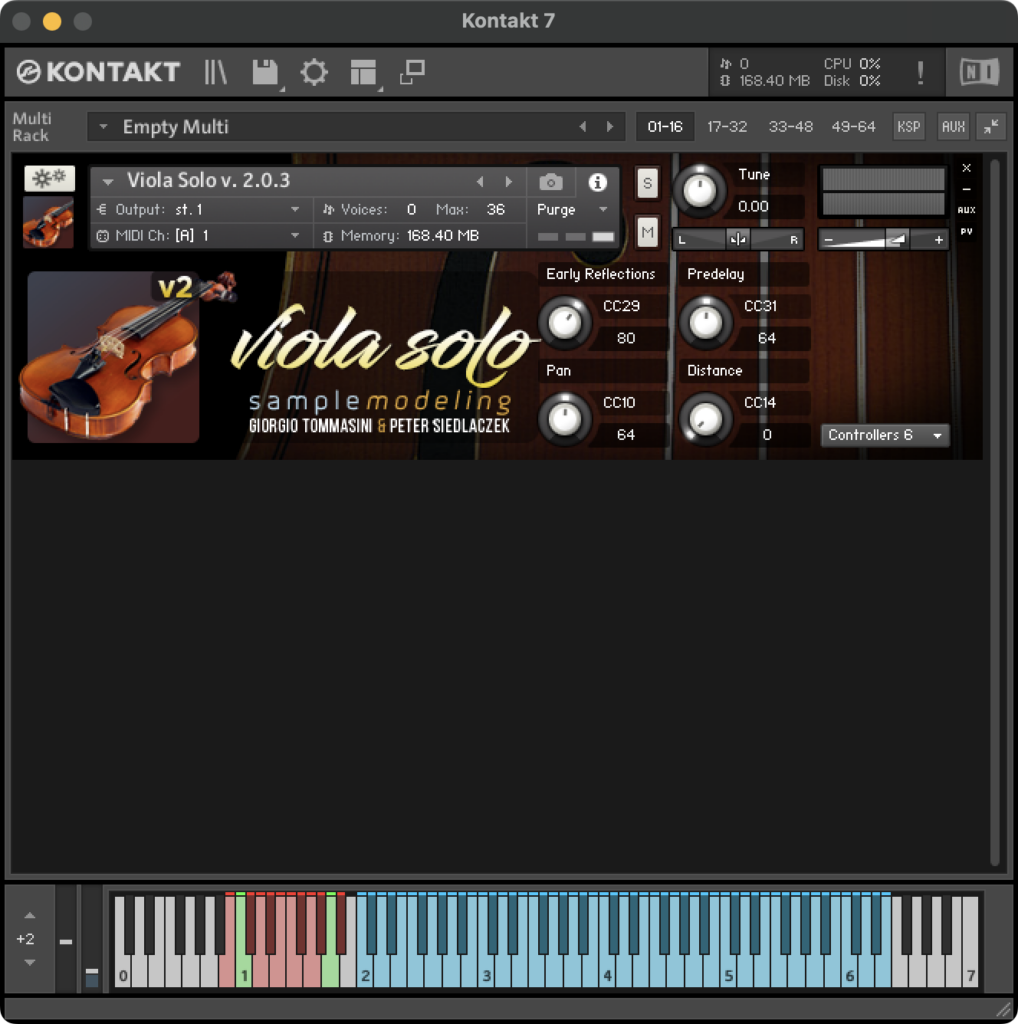
Task: Click the minimize multi rack arrows icon
Action: (991, 127)
